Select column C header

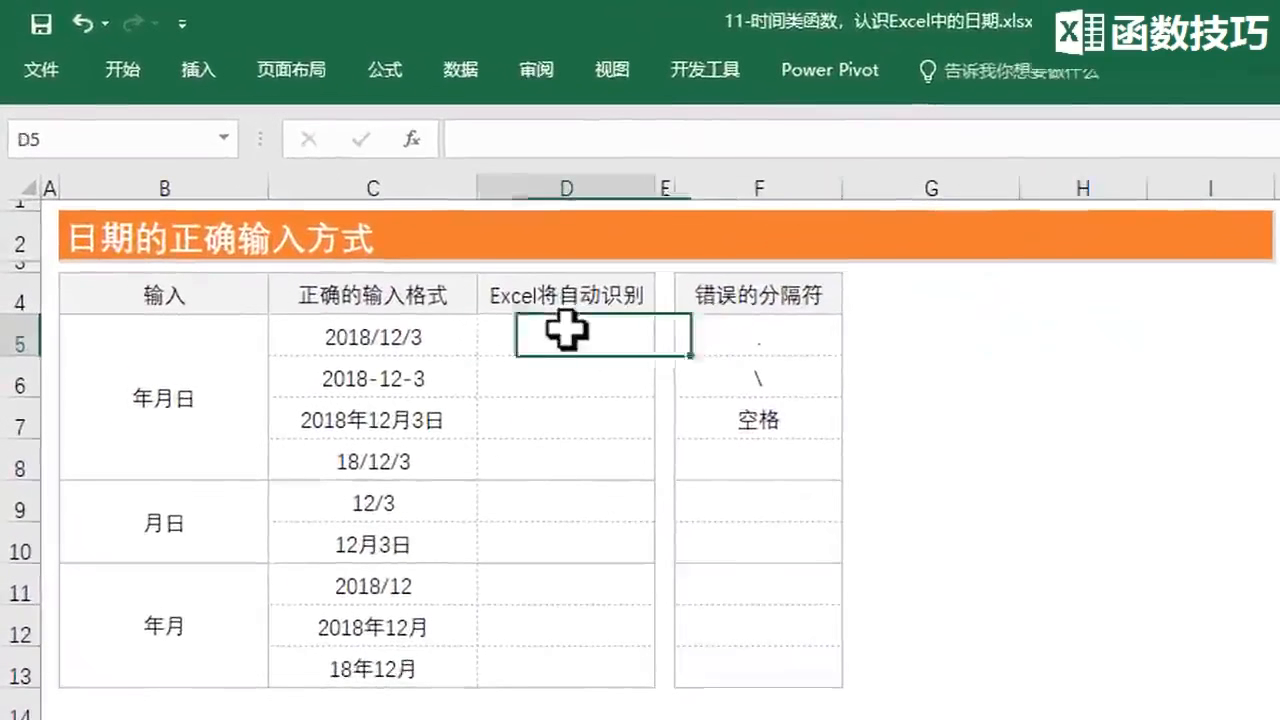[372, 188]
